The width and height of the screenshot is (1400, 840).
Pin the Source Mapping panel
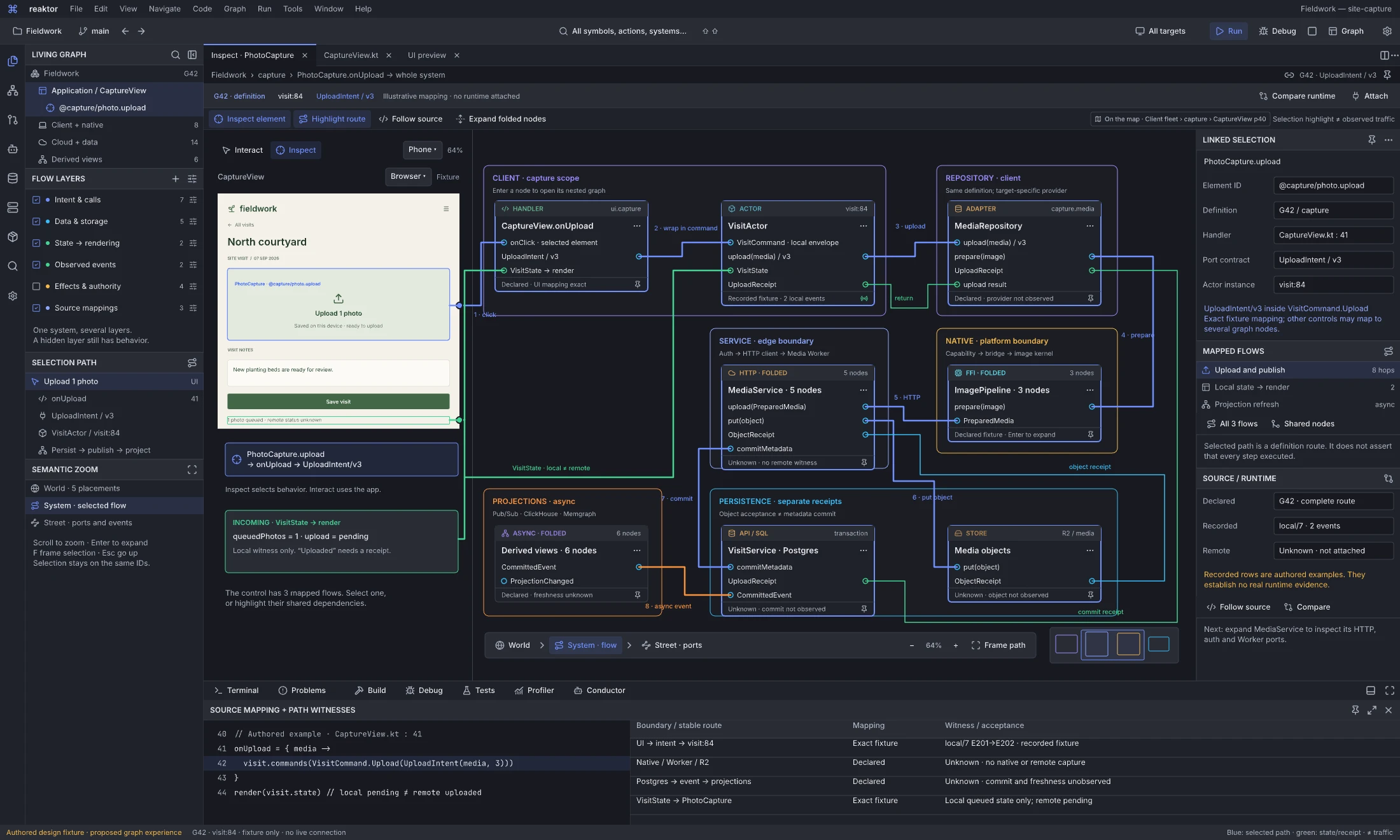(x=1355, y=710)
